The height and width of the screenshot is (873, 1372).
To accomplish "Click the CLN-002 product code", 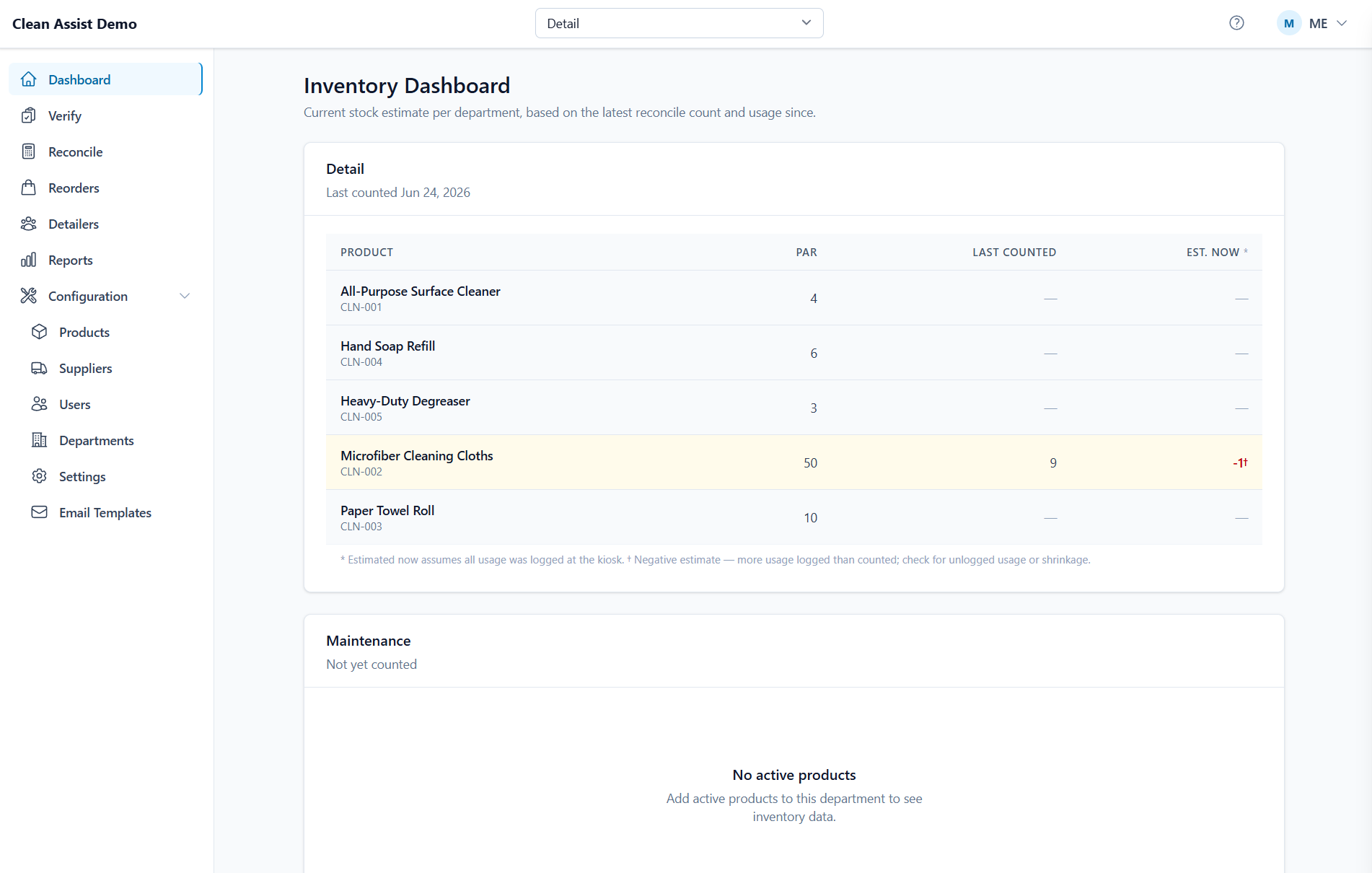I will 361,472.
